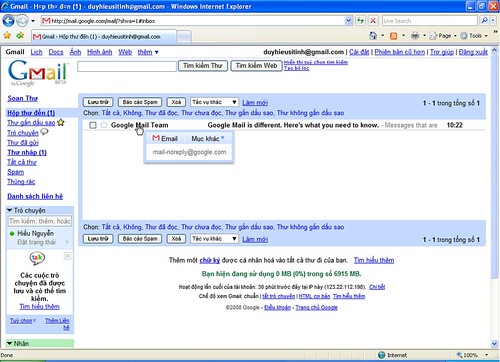Open the Tools menu in toolbar
Screen dimensions: 500x362
coord(474,35)
